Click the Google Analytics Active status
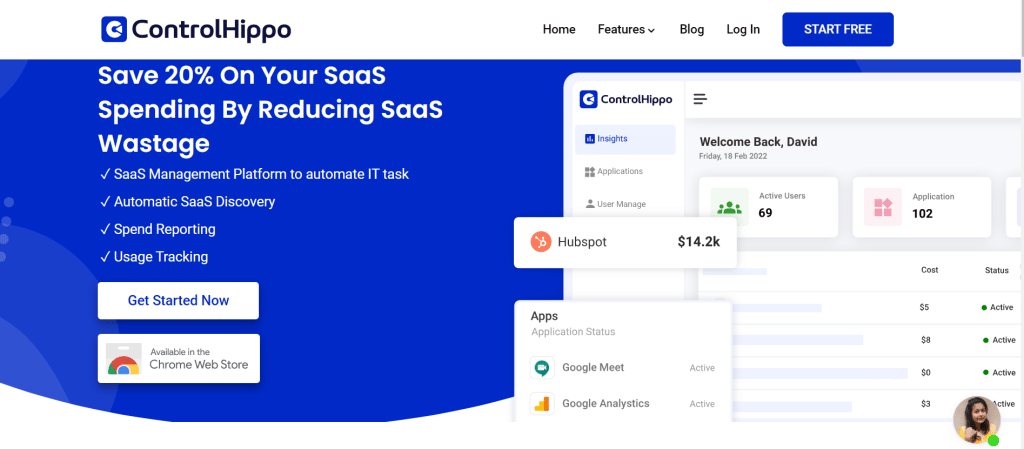 [702, 404]
